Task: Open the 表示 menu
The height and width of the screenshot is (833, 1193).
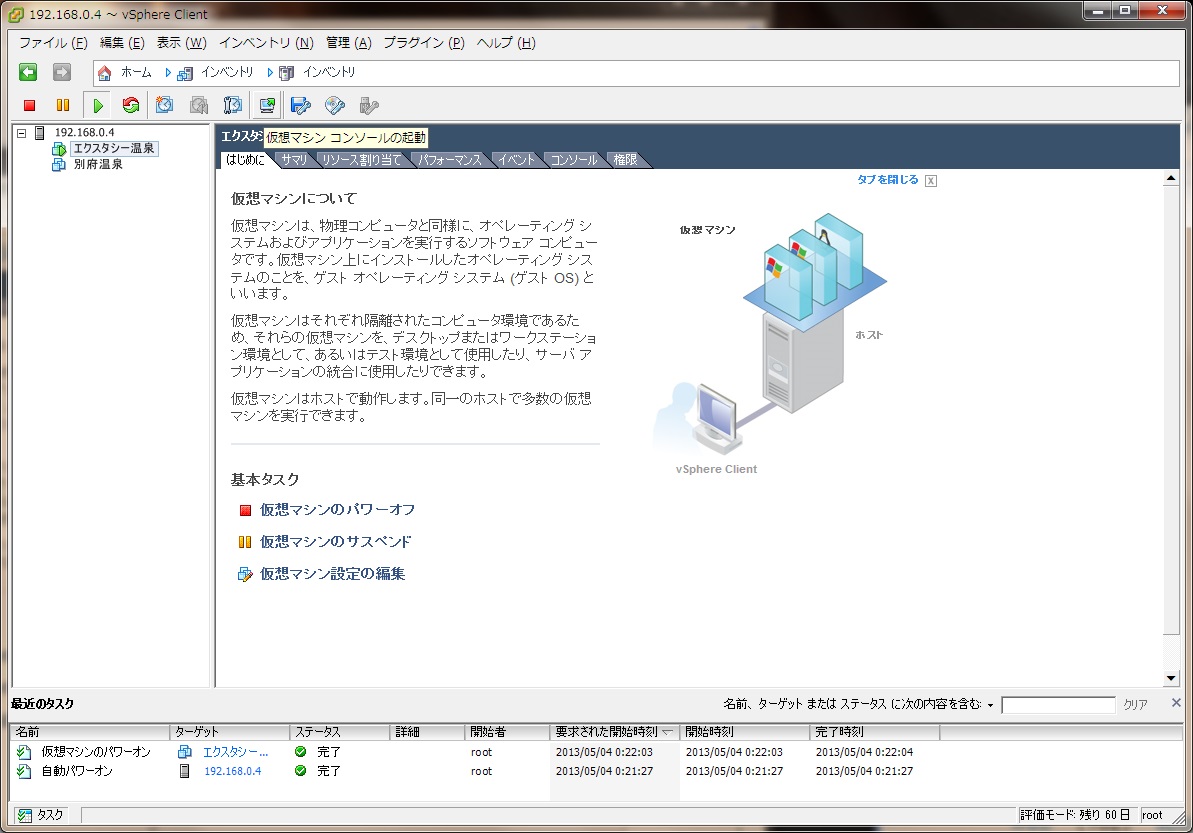Action: click(181, 43)
